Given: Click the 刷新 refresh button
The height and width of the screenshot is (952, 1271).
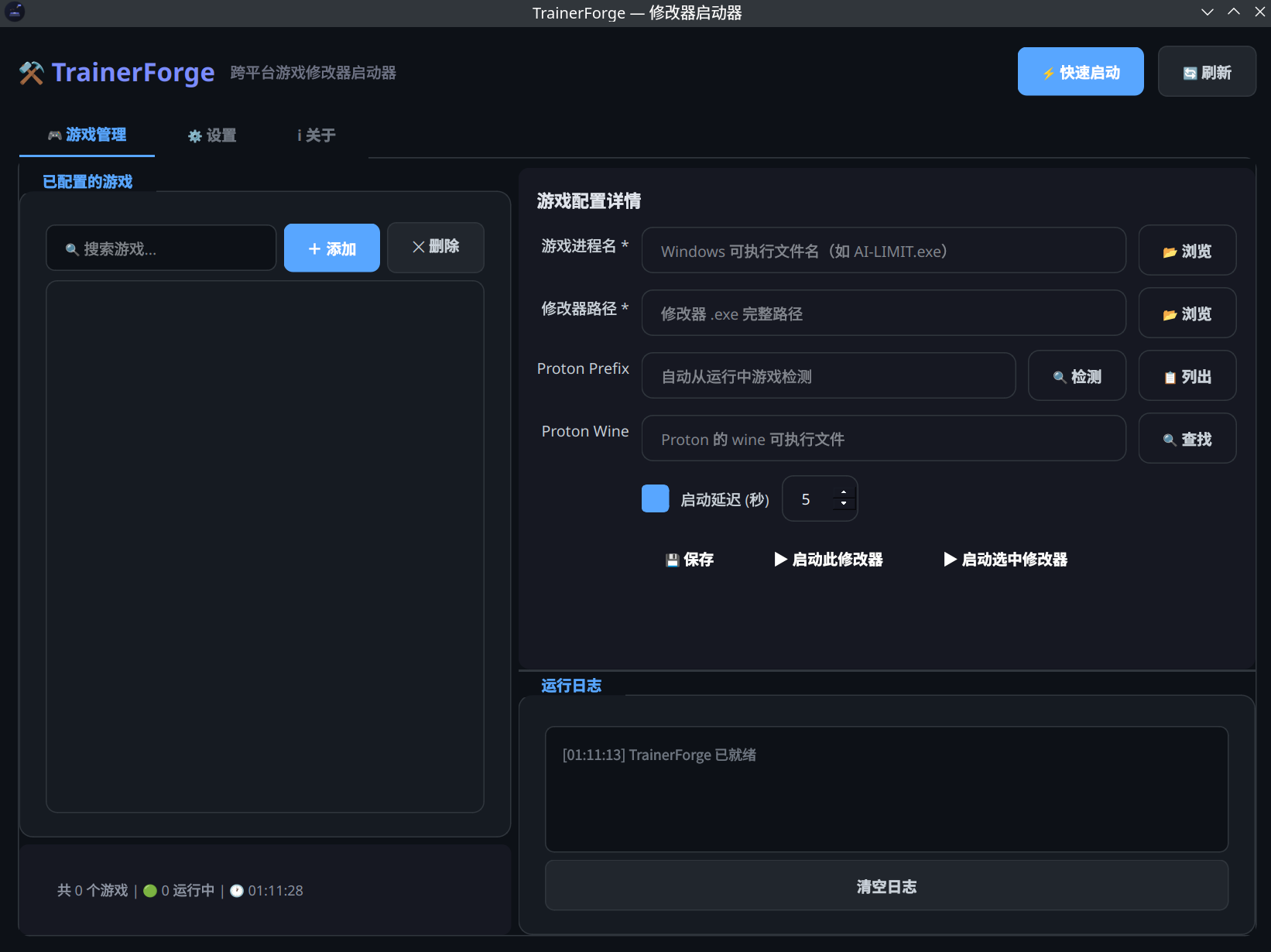Looking at the screenshot, I should tap(1207, 72).
